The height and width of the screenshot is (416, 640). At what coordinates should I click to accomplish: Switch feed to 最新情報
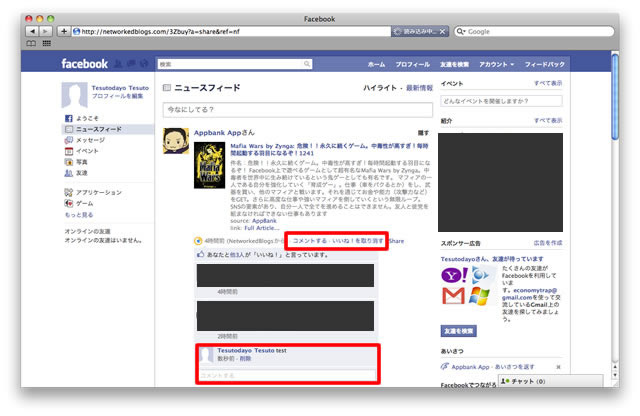[419, 88]
